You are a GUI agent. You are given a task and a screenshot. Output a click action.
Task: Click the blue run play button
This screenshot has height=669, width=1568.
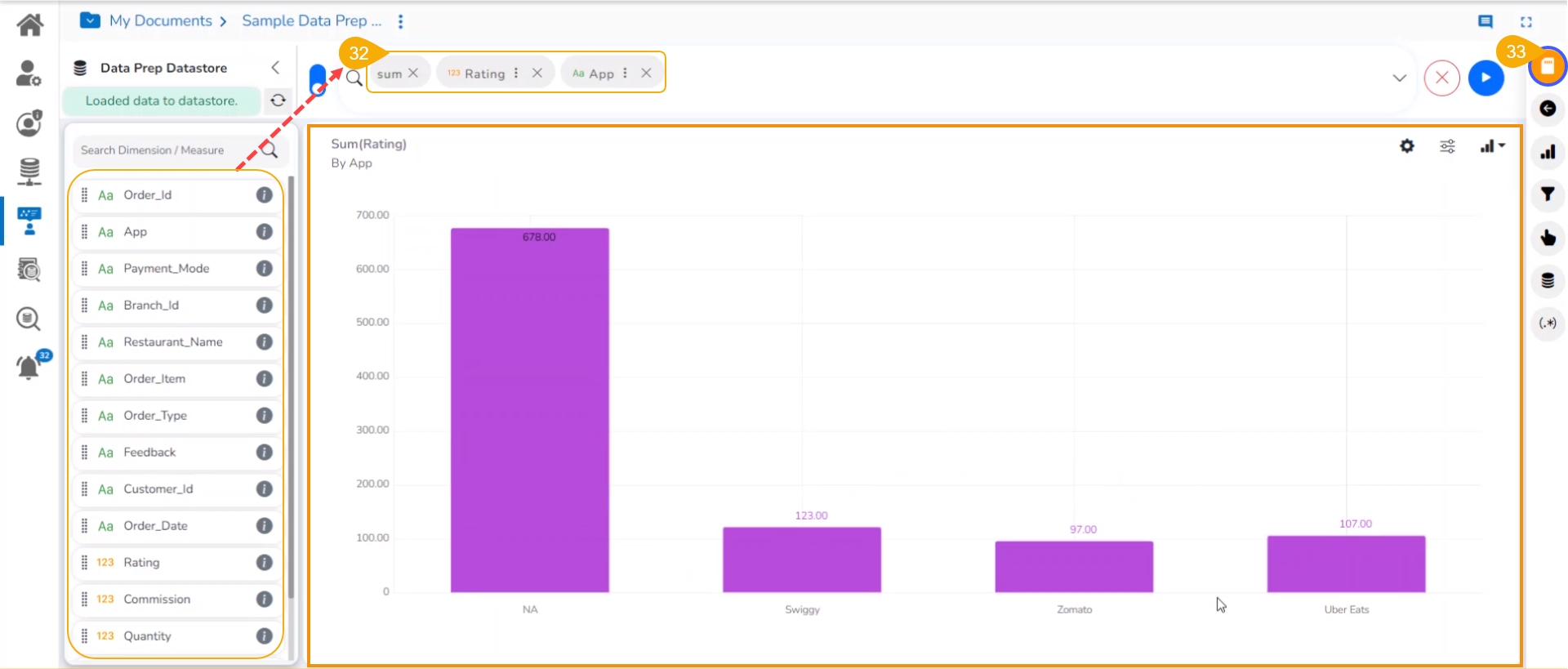coord(1486,78)
